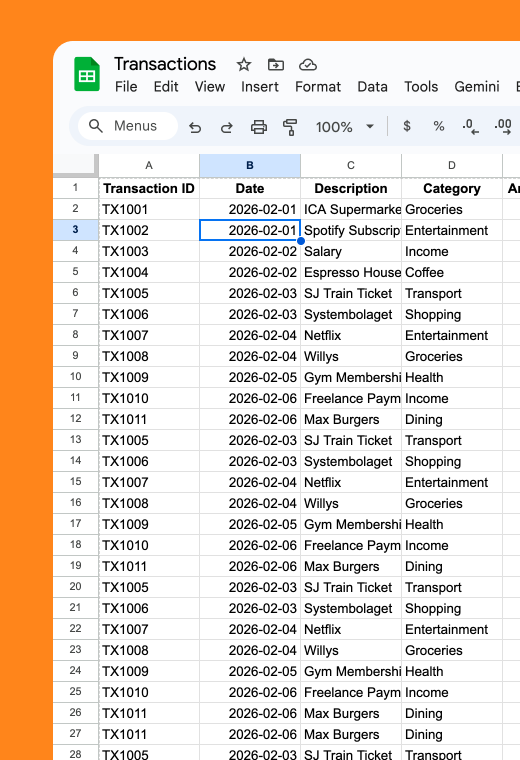Select column B header
Image resolution: width=520 pixels, height=760 pixels.
(250, 166)
